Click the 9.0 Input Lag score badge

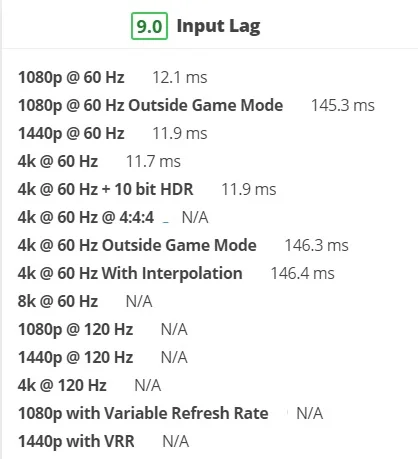tap(149, 26)
